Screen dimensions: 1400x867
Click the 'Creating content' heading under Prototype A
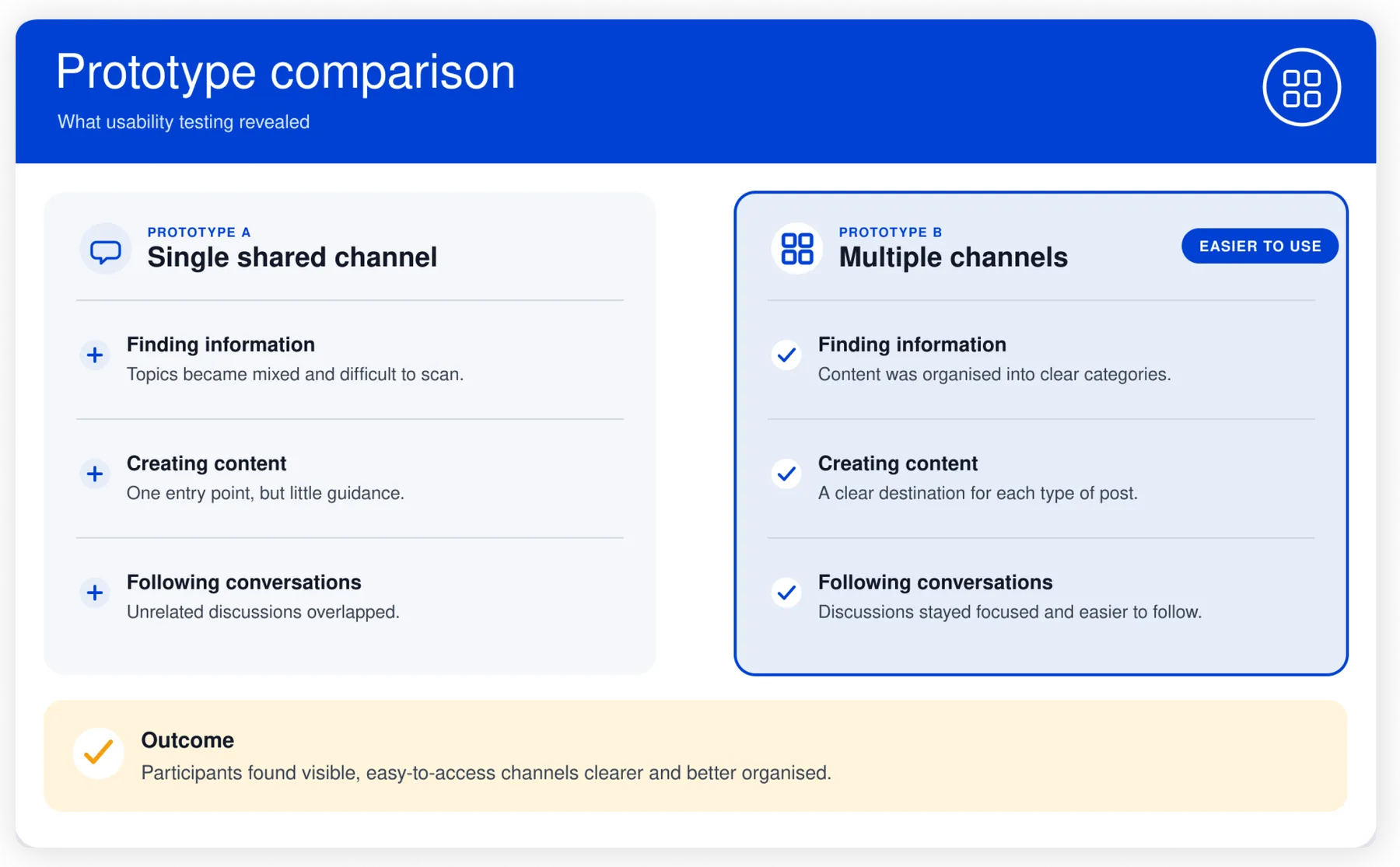207,463
